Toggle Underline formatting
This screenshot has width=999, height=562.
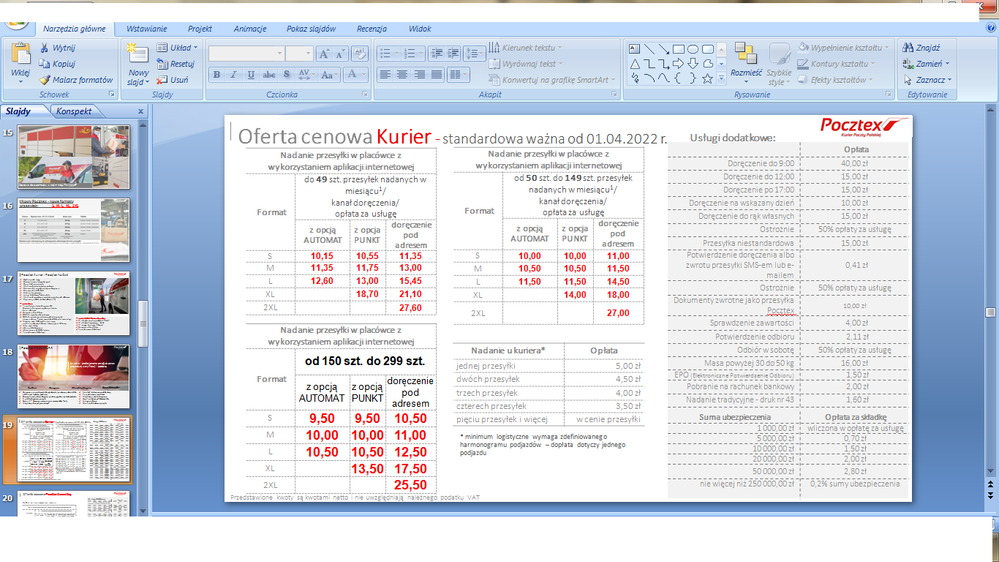(x=251, y=75)
